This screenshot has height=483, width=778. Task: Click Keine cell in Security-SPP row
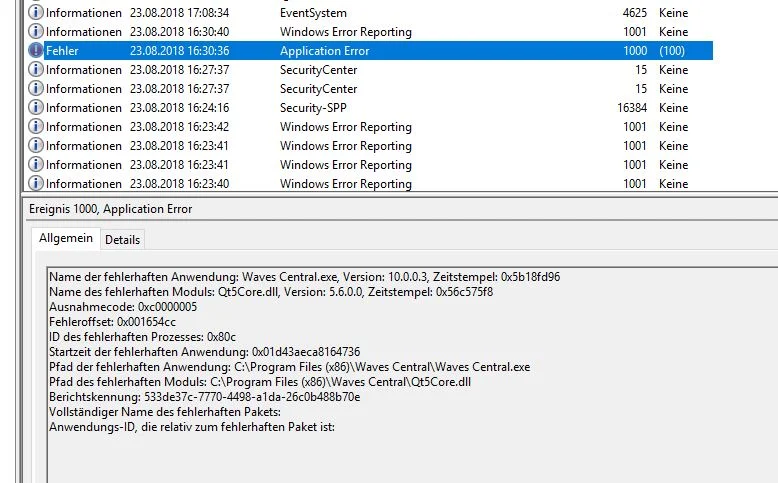[673, 108]
